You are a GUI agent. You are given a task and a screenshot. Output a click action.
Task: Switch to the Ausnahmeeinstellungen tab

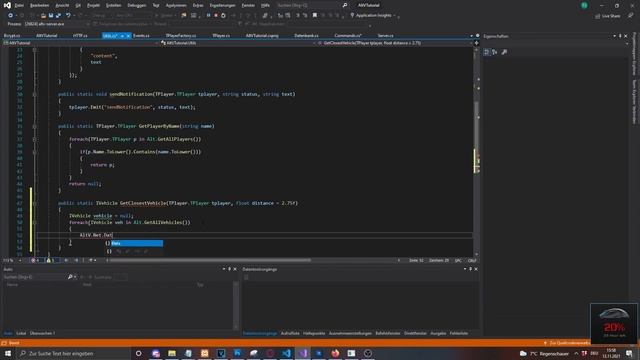(350, 333)
